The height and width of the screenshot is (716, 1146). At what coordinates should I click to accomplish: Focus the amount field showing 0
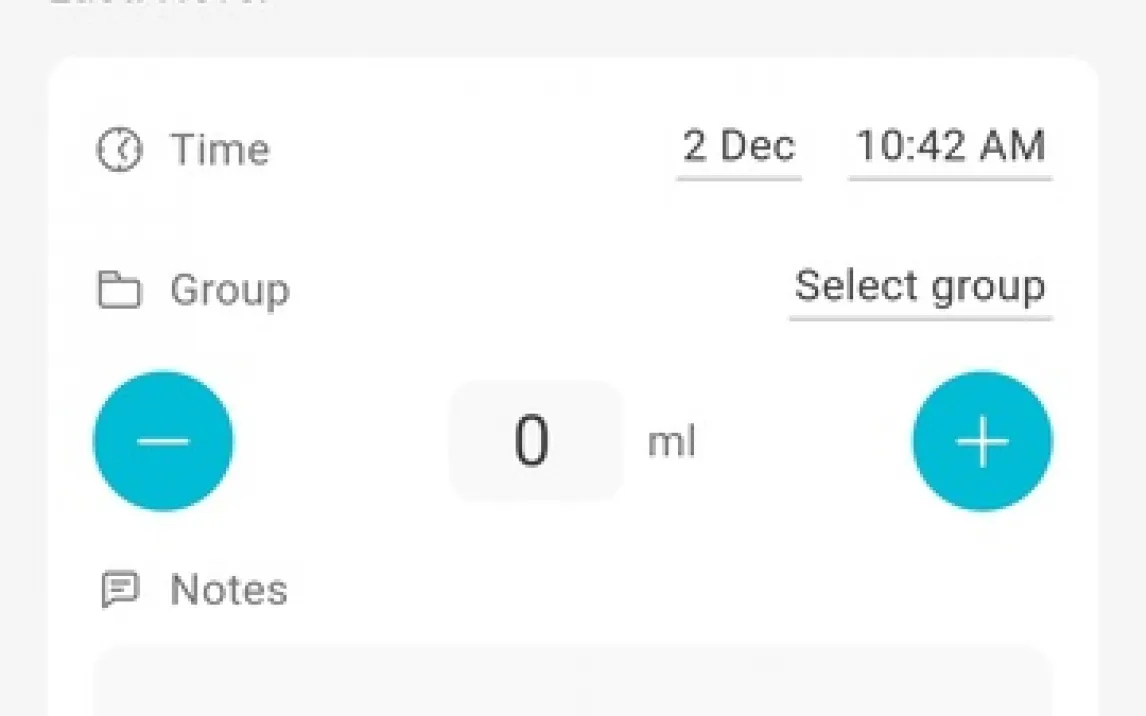(535, 441)
